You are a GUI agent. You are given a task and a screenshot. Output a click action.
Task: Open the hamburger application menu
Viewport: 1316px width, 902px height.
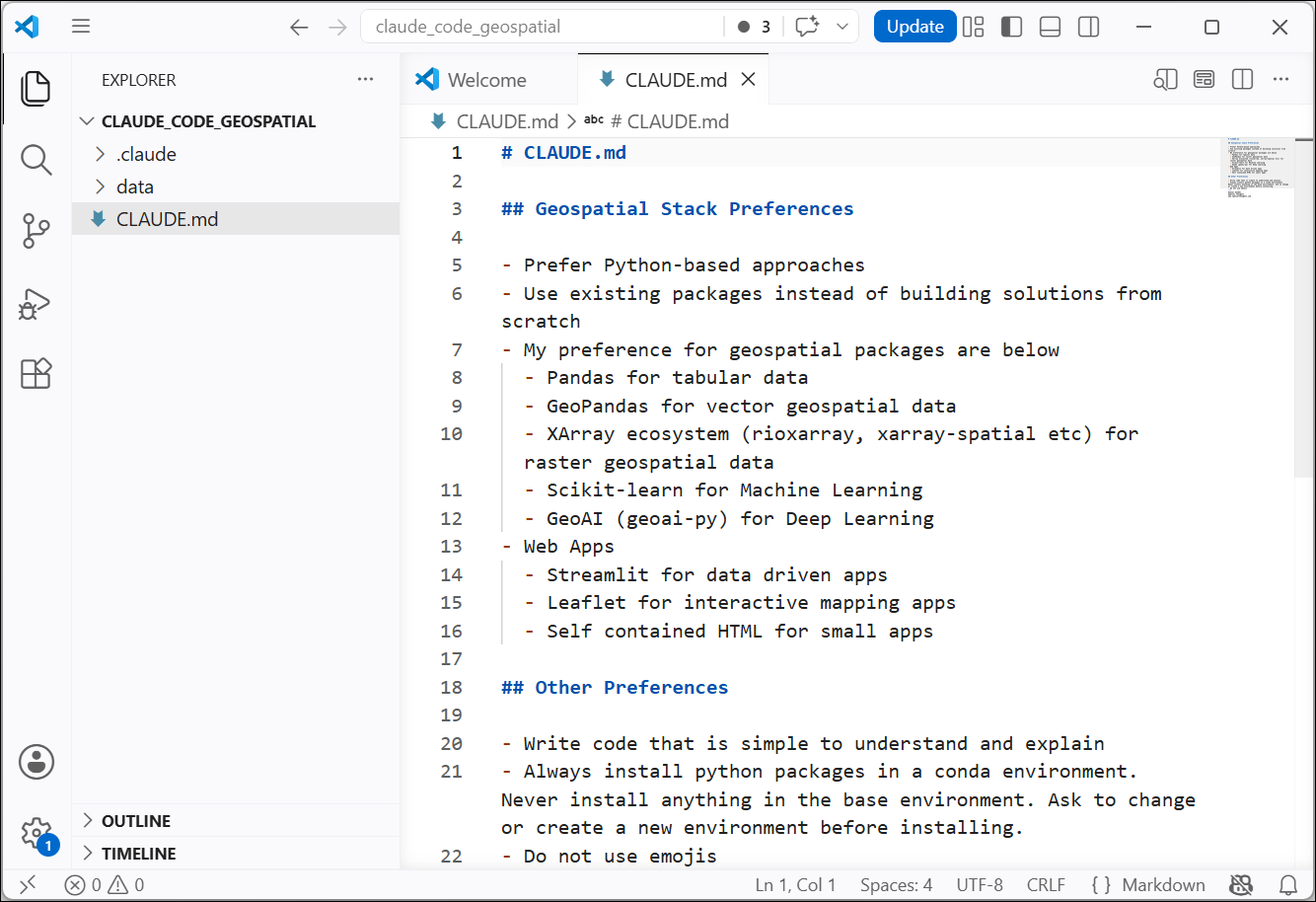tap(81, 27)
